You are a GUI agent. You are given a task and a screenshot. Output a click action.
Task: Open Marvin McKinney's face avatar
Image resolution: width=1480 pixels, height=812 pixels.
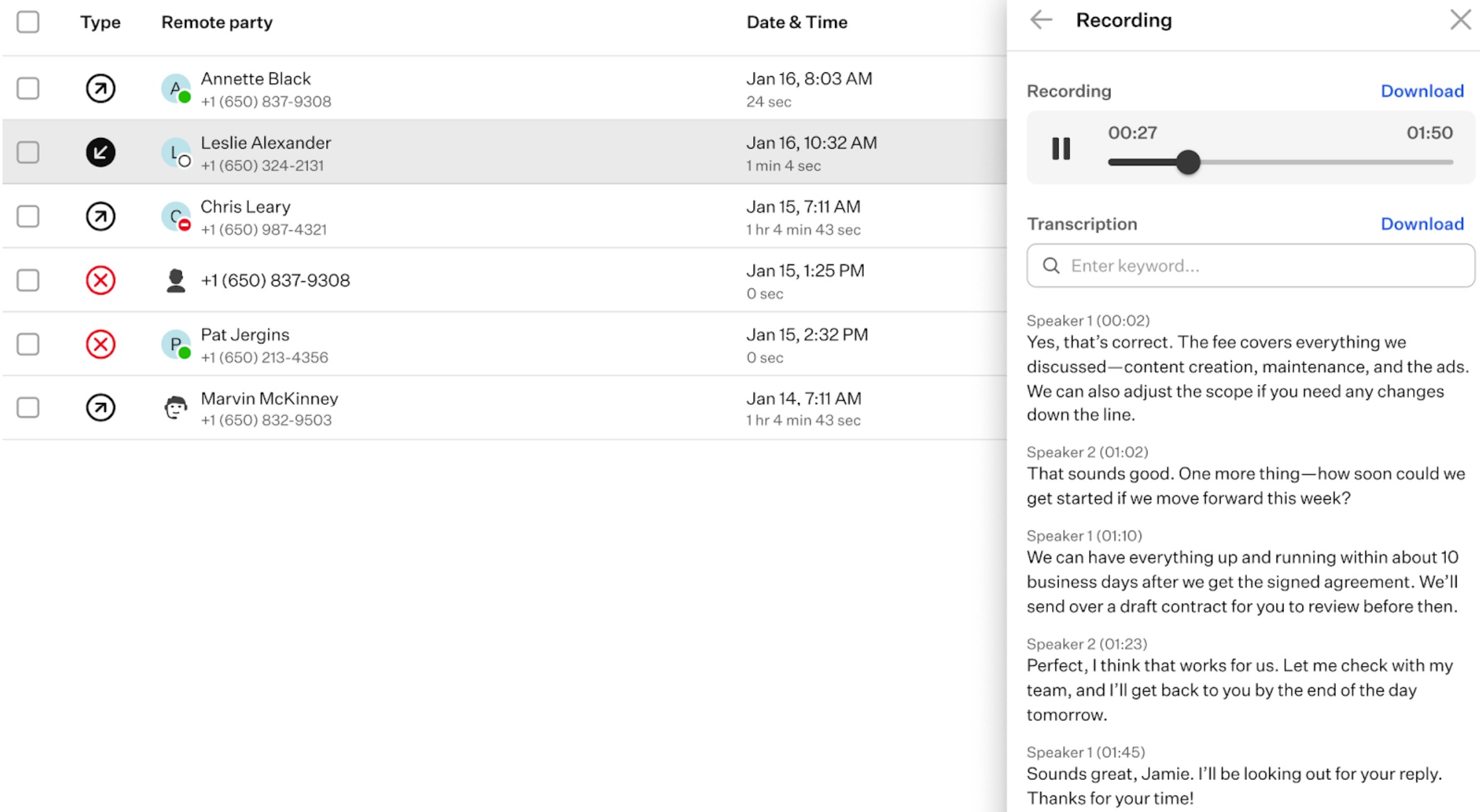click(176, 408)
